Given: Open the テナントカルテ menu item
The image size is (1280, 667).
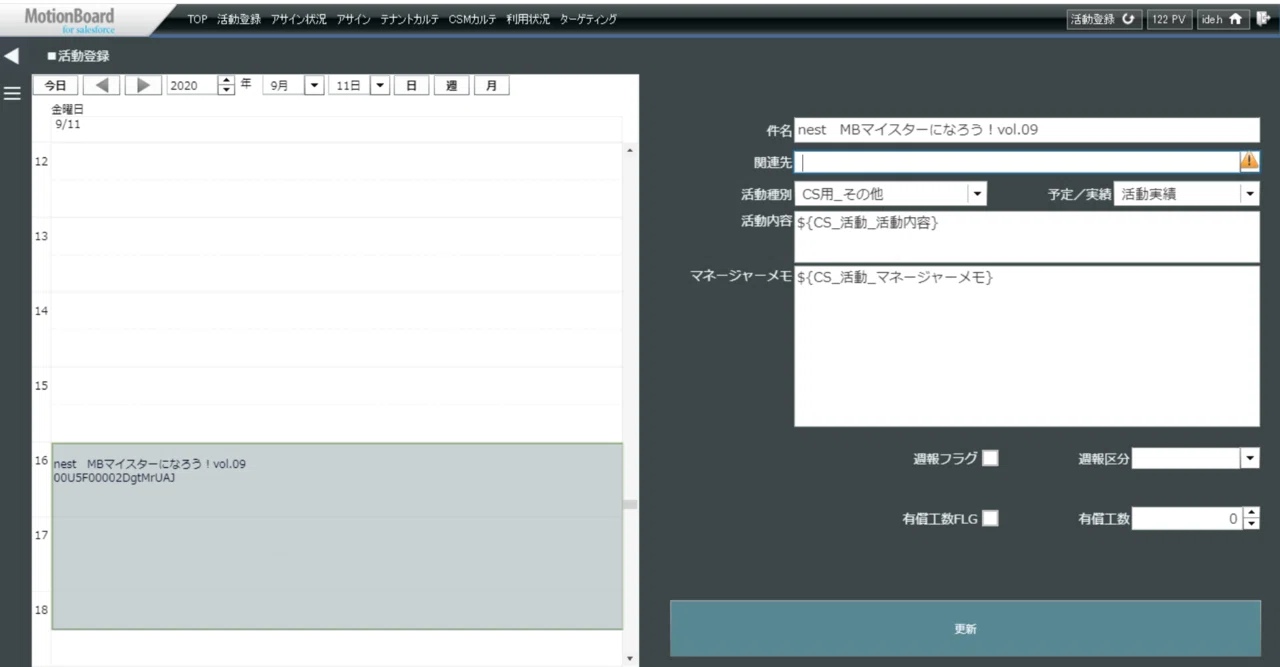Looking at the screenshot, I should tap(411, 19).
